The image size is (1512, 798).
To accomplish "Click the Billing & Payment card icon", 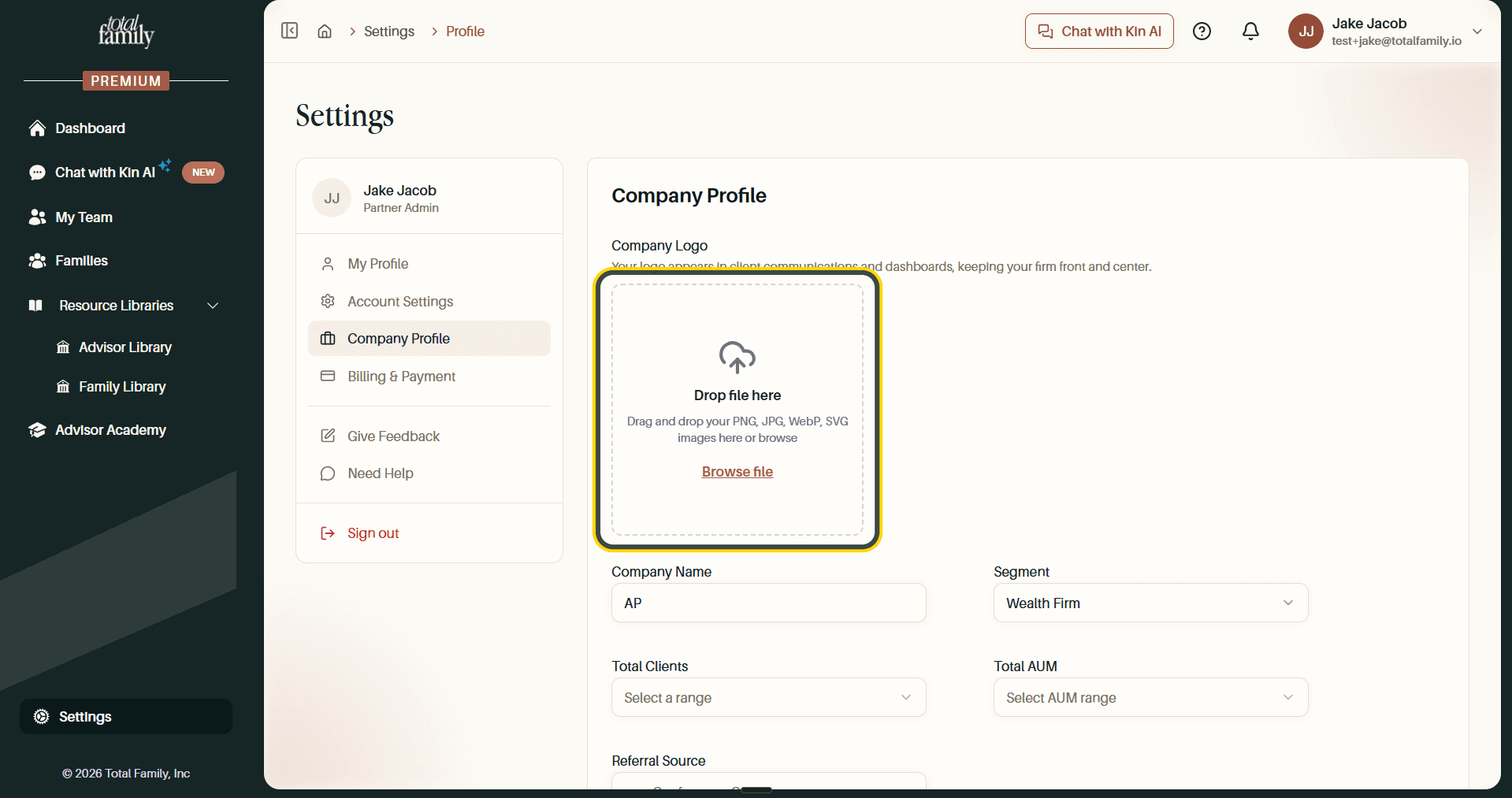I will (328, 376).
